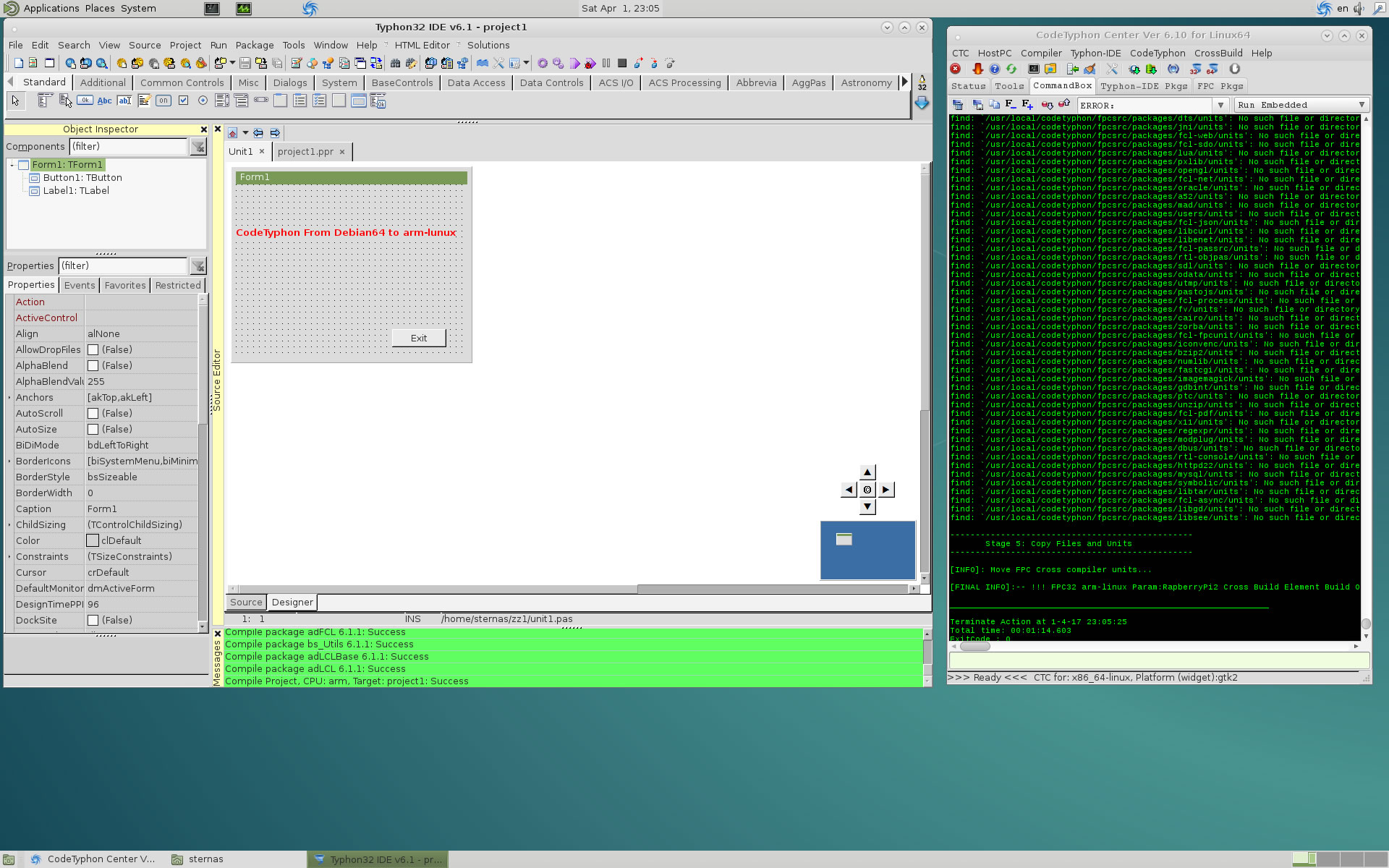Screen dimensions: 1389x868
Task: Click the green refresh icon in CodeTyphon Center
Action: 1011,69
